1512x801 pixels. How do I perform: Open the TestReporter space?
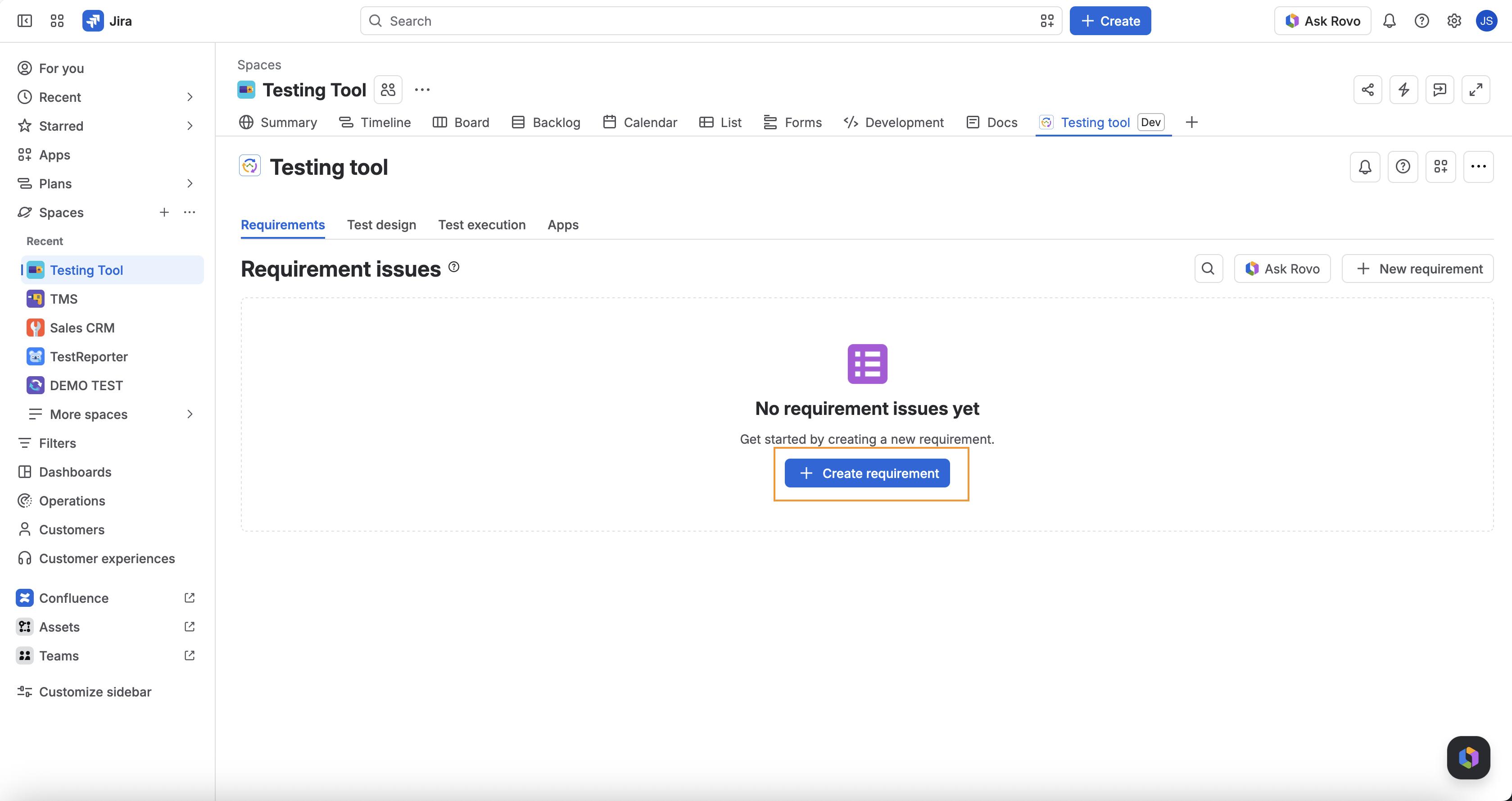[112, 356]
